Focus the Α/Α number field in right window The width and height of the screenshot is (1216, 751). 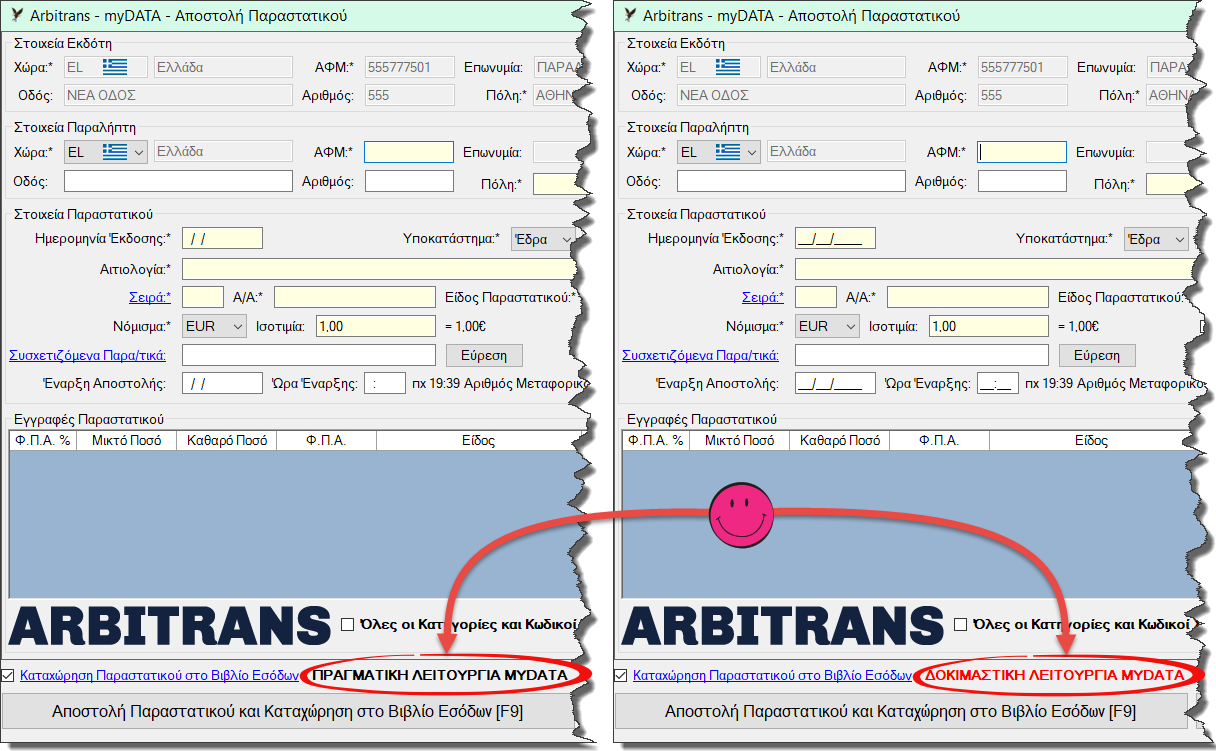pyautogui.click(x=968, y=297)
